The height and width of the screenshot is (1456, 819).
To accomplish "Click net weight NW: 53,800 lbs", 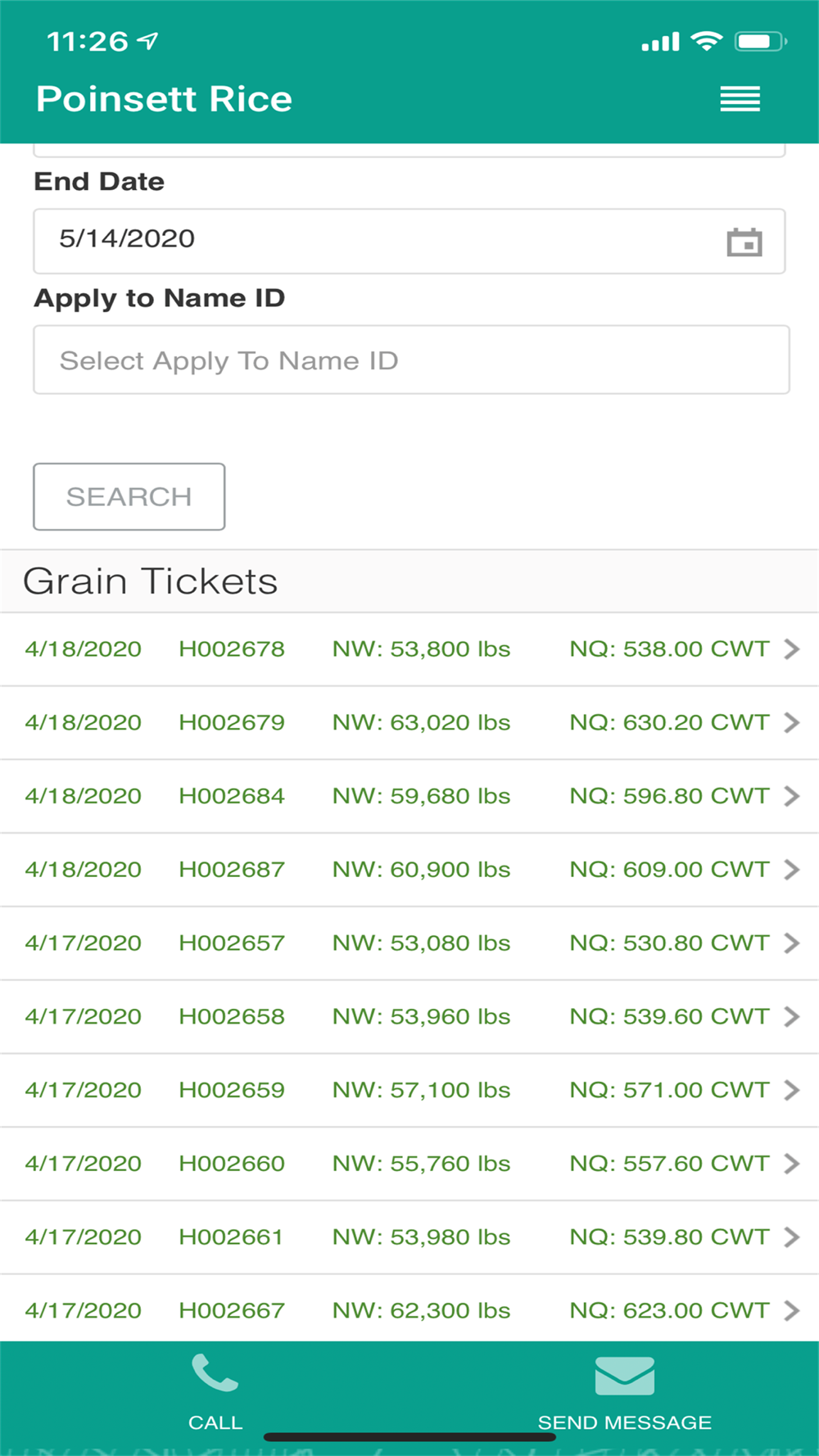I will click(421, 649).
